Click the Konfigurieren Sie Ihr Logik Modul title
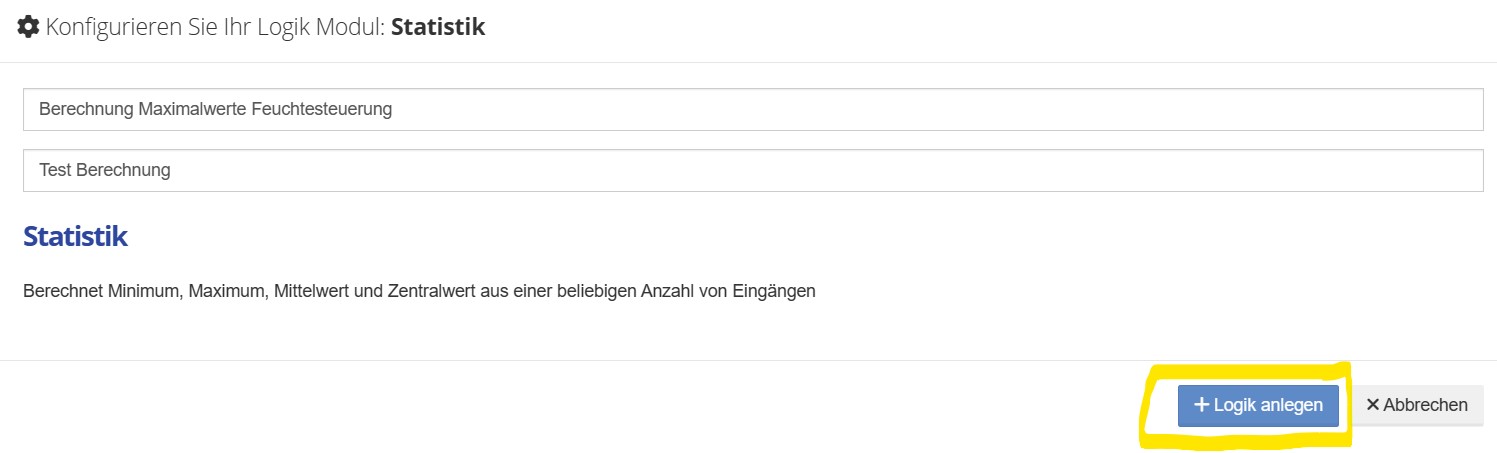The image size is (1497, 453). pos(215,27)
